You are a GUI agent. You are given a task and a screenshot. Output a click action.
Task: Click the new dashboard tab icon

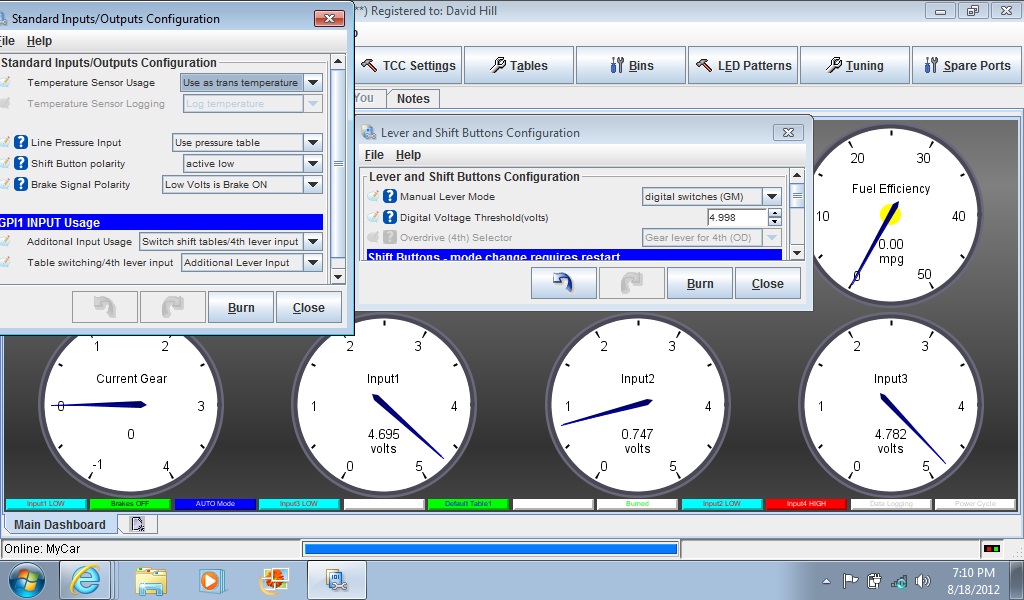coord(138,524)
